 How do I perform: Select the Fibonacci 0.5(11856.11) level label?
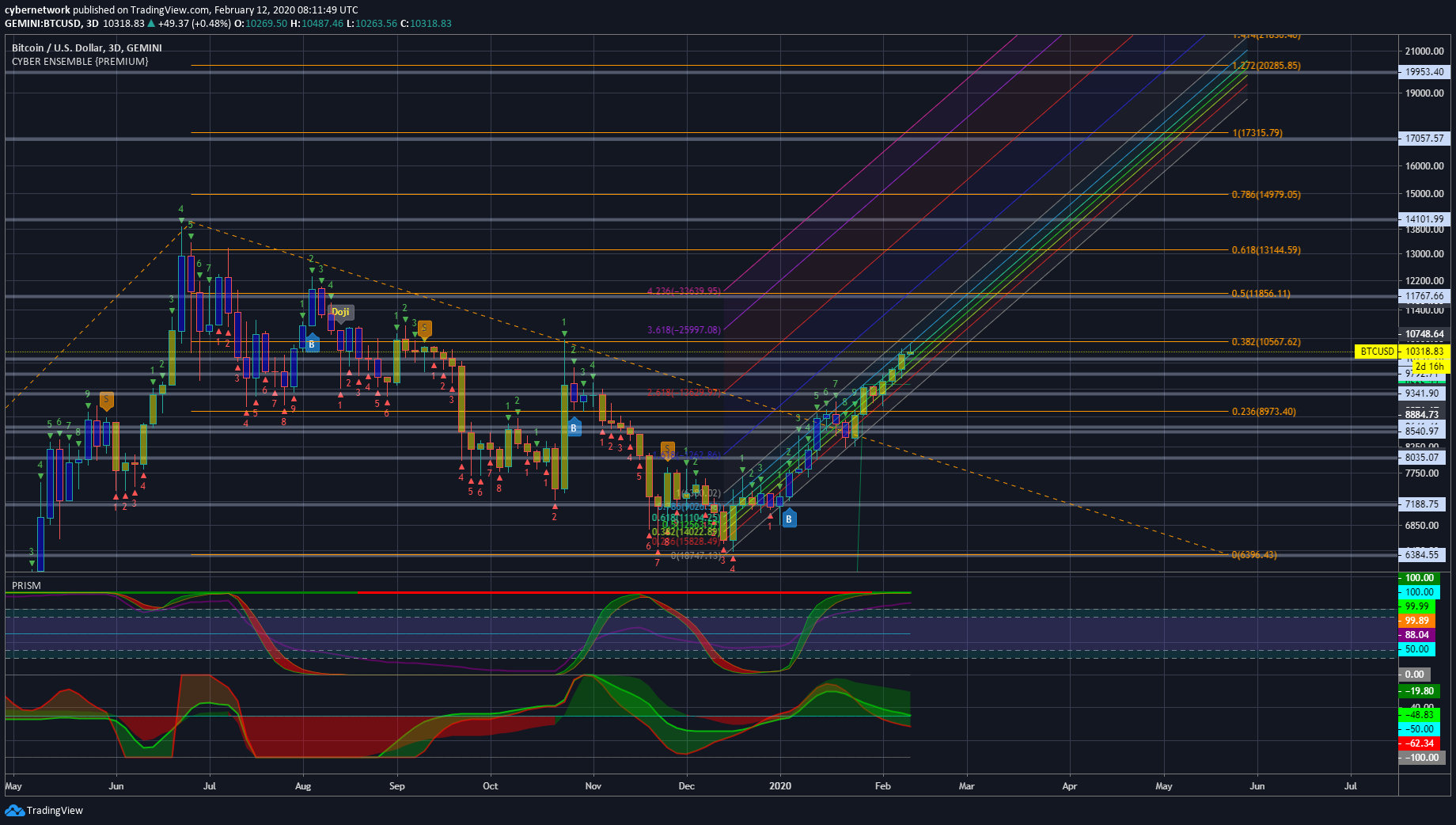[1261, 294]
